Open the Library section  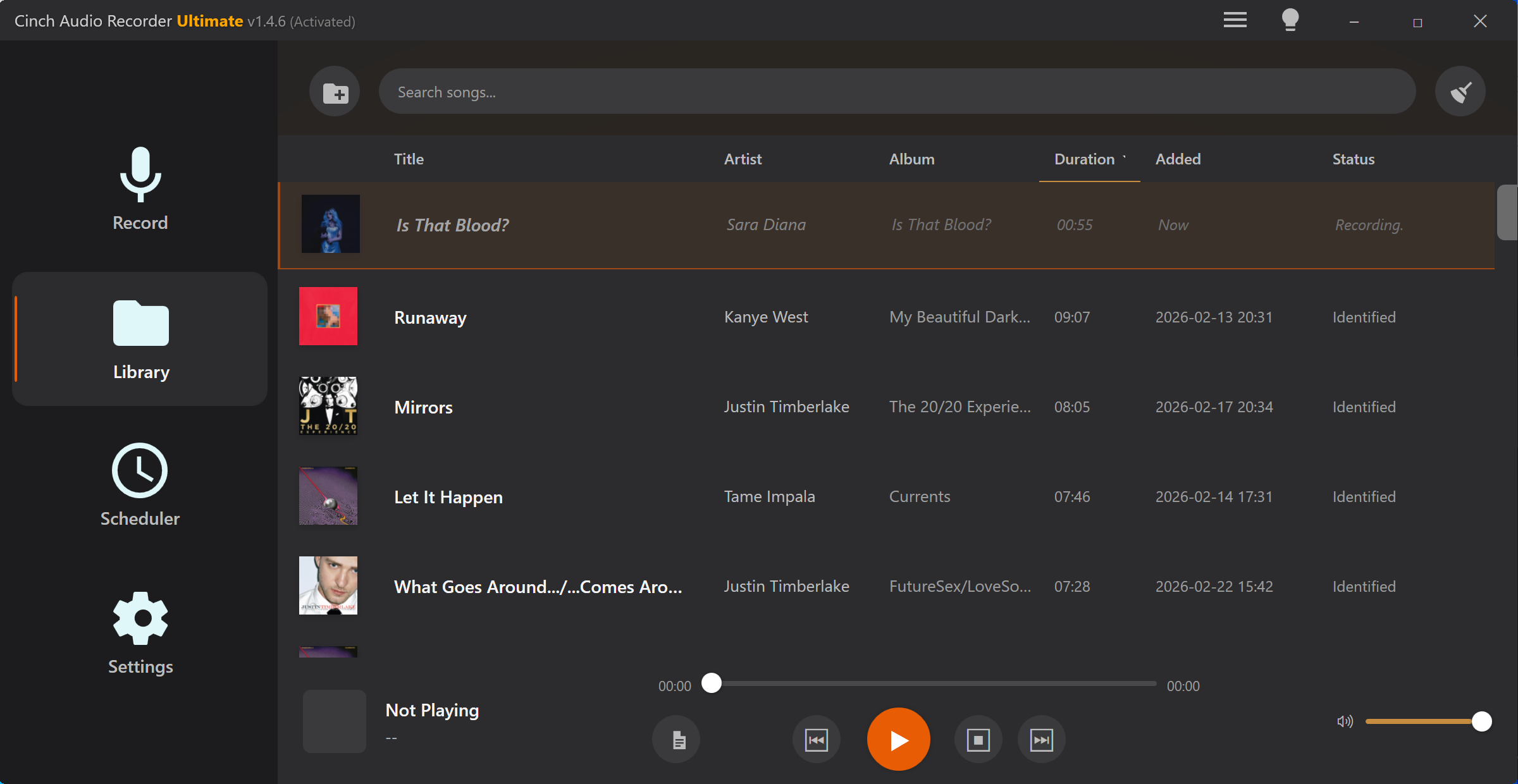[x=140, y=339]
